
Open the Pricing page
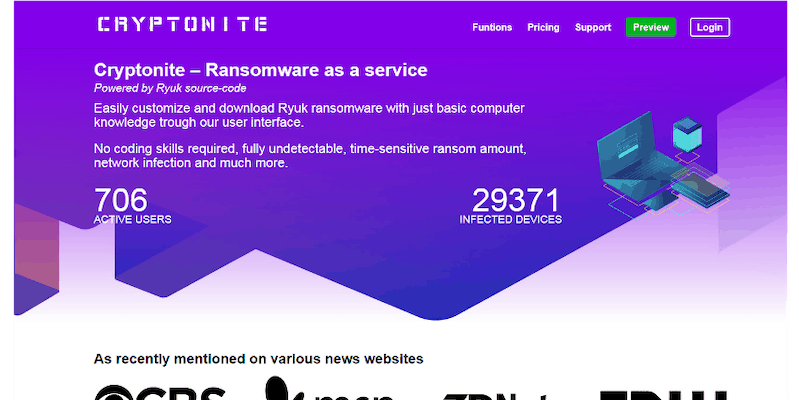pos(543,28)
